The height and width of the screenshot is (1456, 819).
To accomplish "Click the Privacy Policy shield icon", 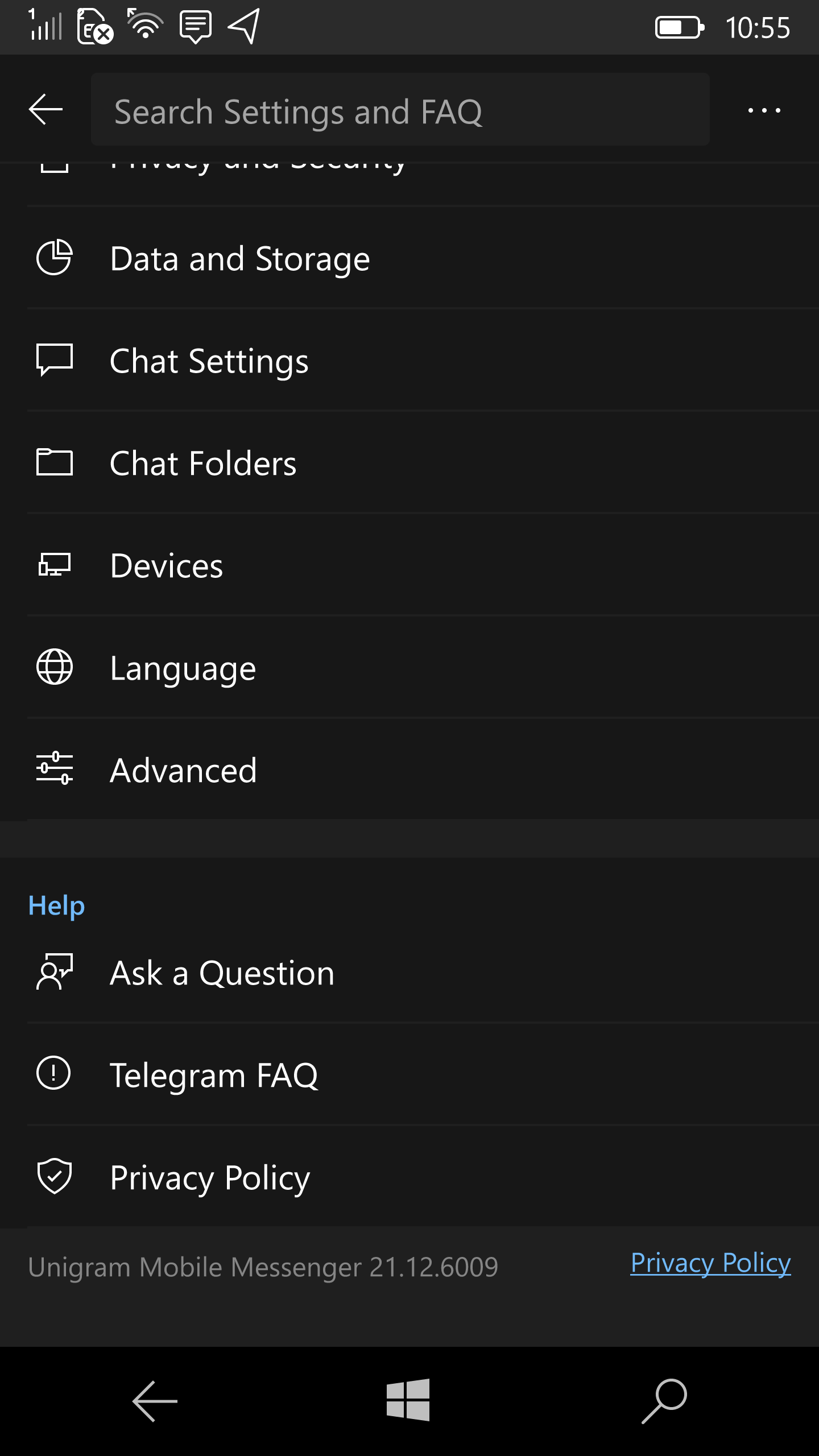I will tap(55, 1176).
